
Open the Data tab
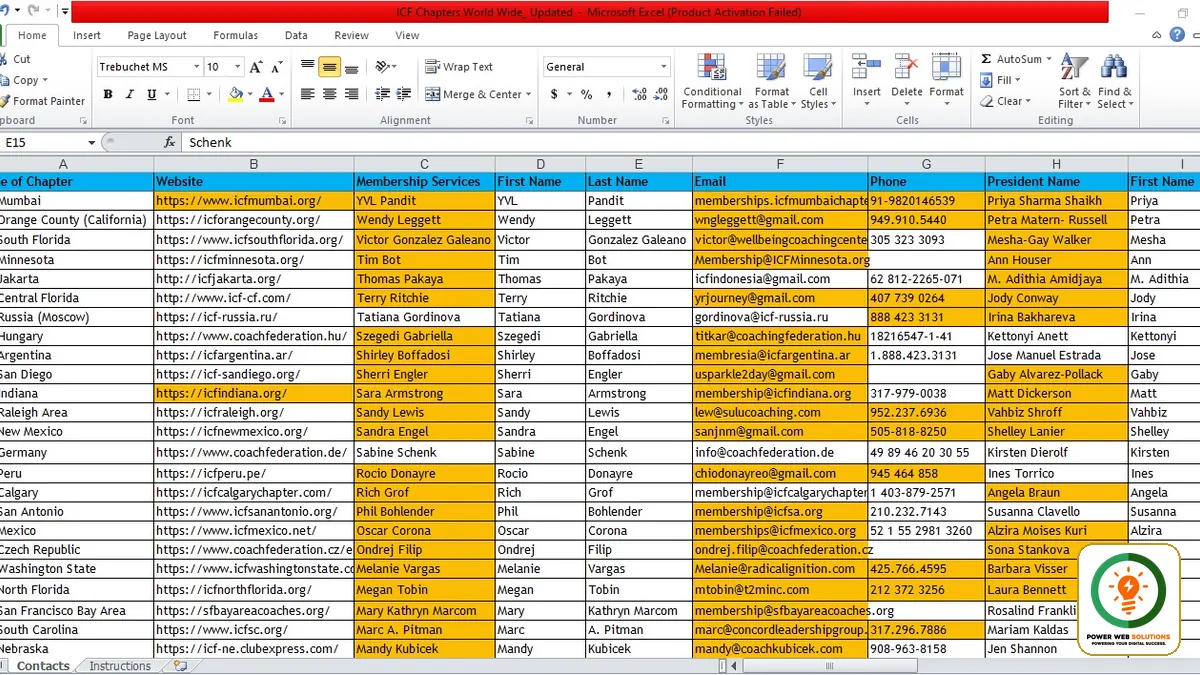[x=296, y=35]
